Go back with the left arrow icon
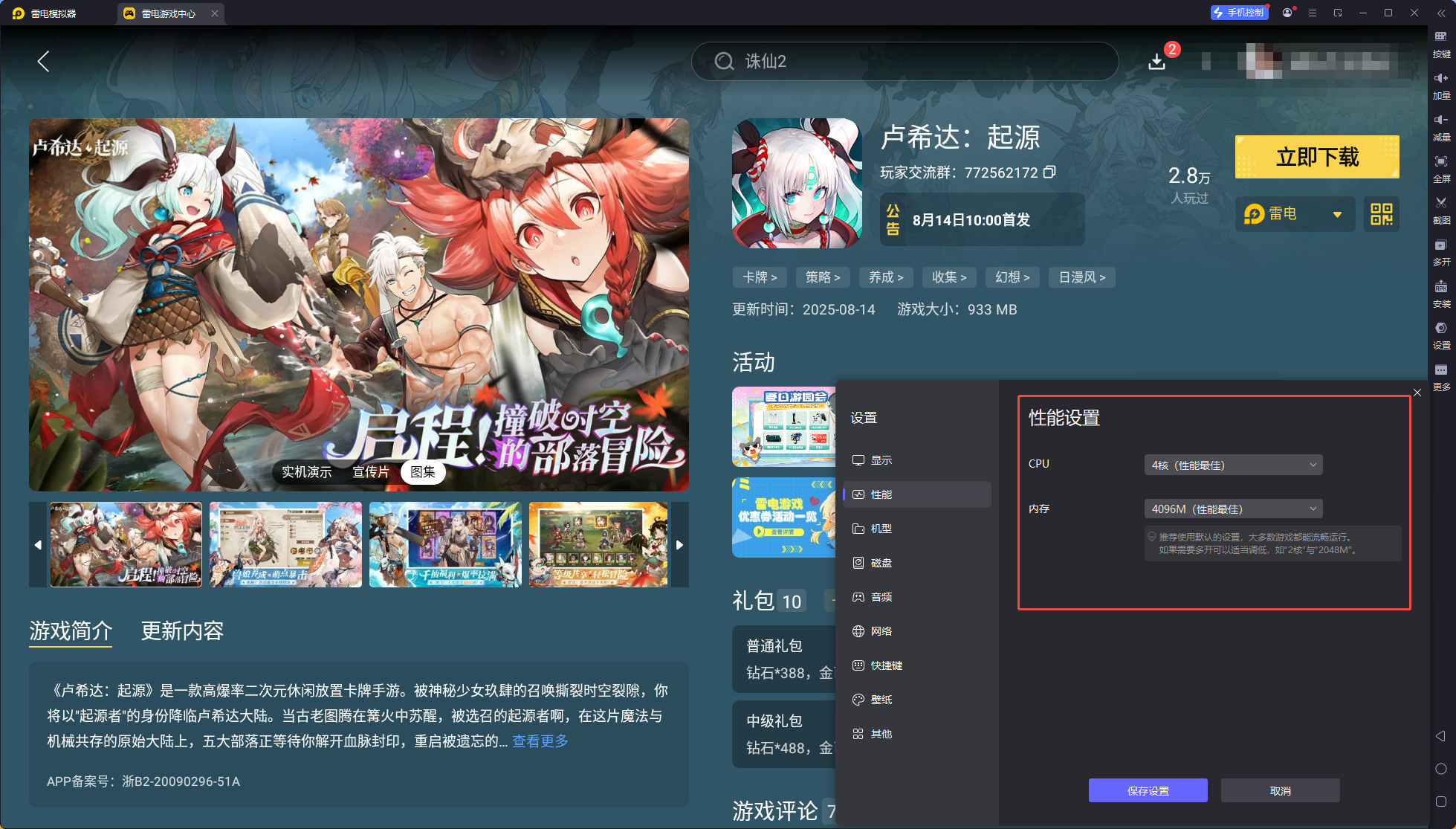Viewport: 1456px width, 829px height. [43, 61]
